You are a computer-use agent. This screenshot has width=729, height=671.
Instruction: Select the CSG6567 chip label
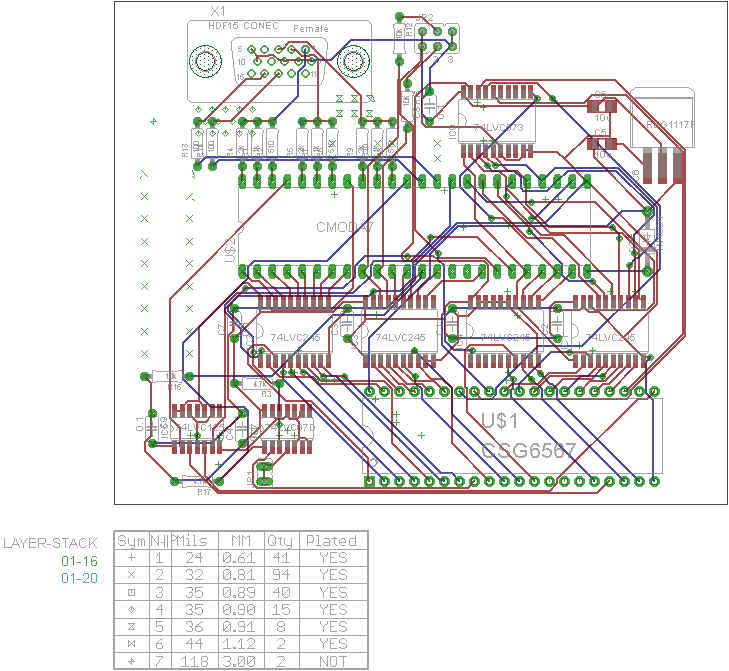(529, 451)
